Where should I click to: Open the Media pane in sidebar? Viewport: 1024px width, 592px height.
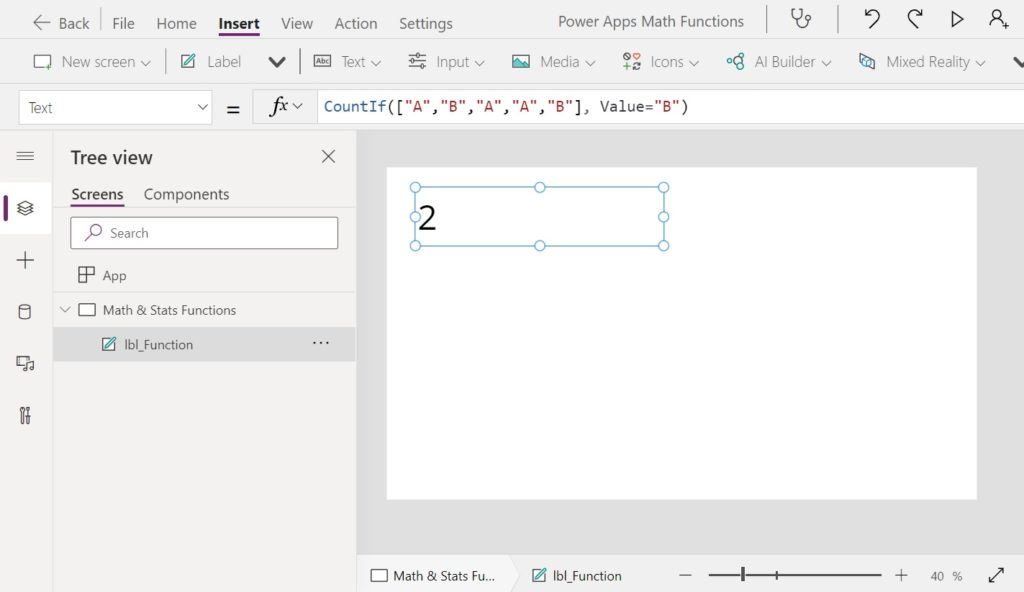[x=25, y=363]
